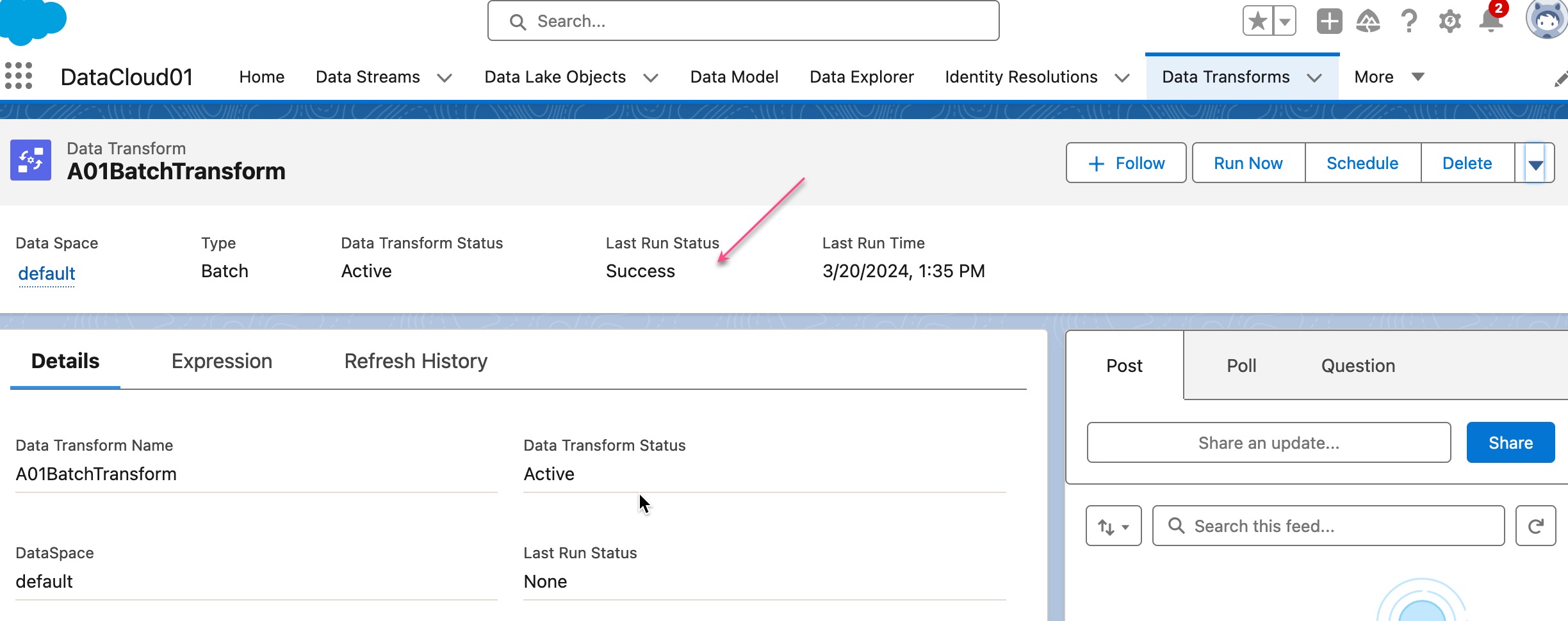The width and height of the screenshot is (1568, 621).
Task: Expand the Identity Resolutions chevron
Action: coord(1122,78)
